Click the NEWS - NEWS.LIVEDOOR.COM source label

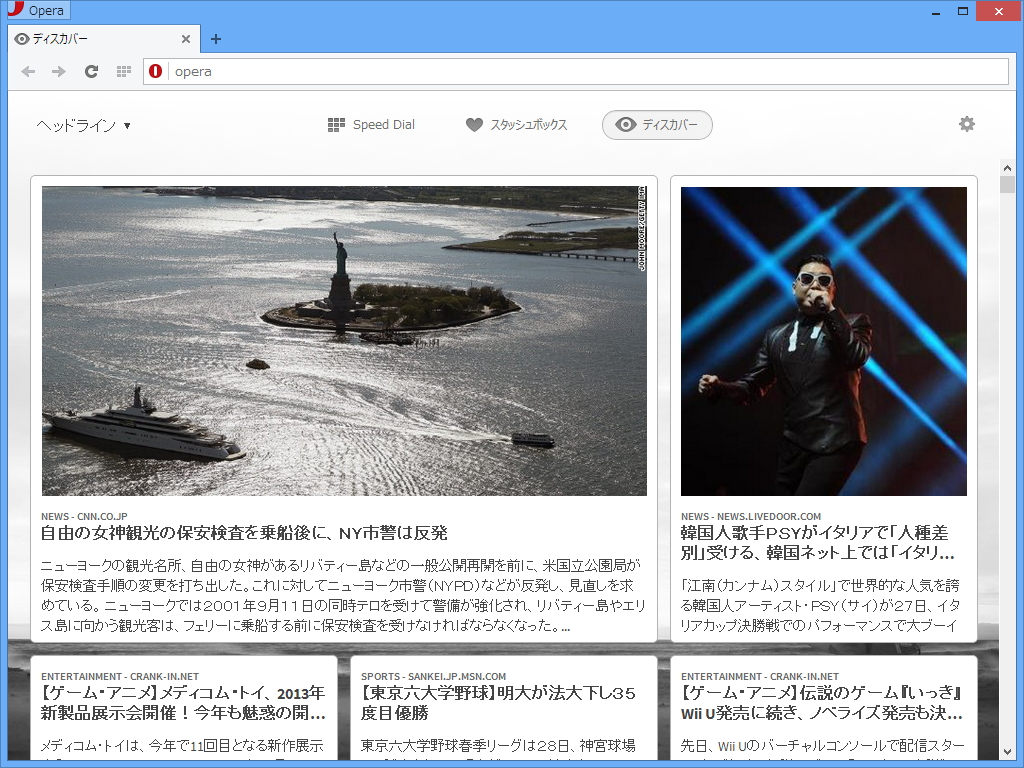point(750,517)
